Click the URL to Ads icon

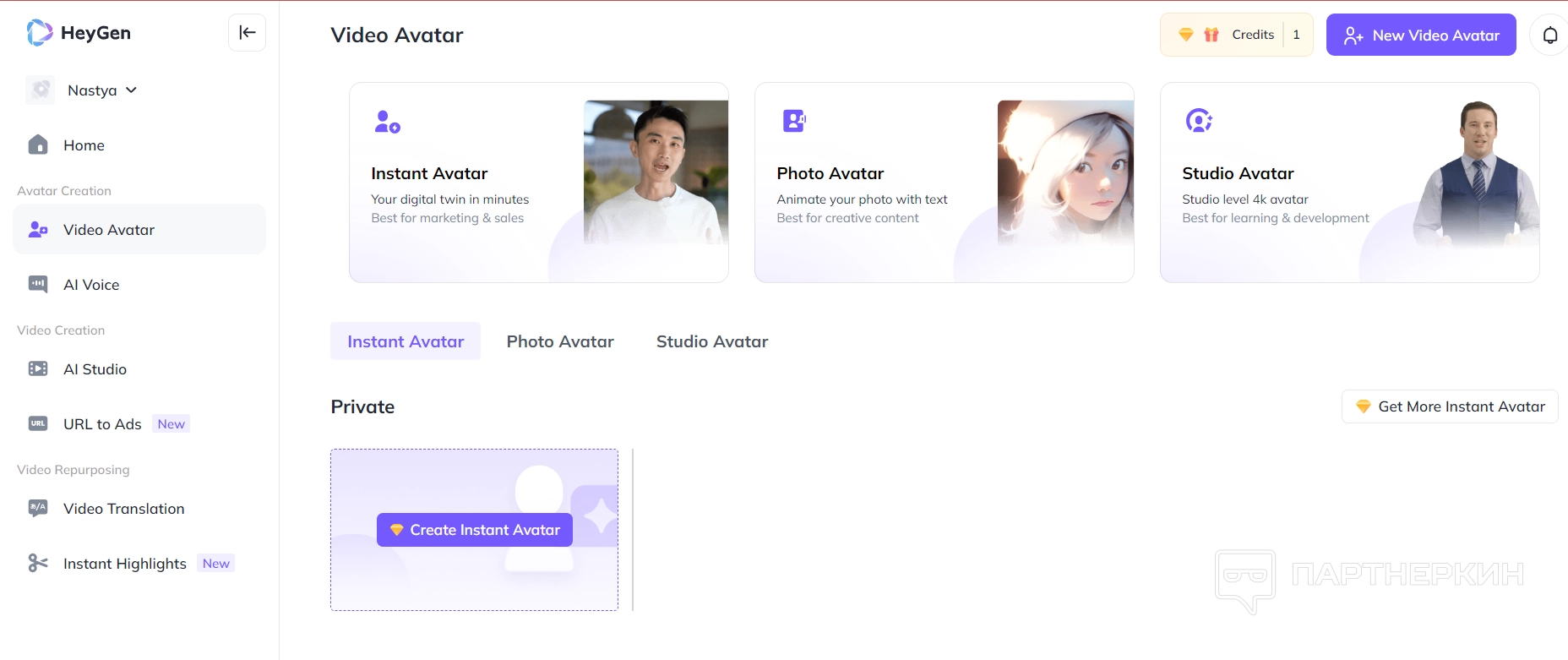coord(38,423)
